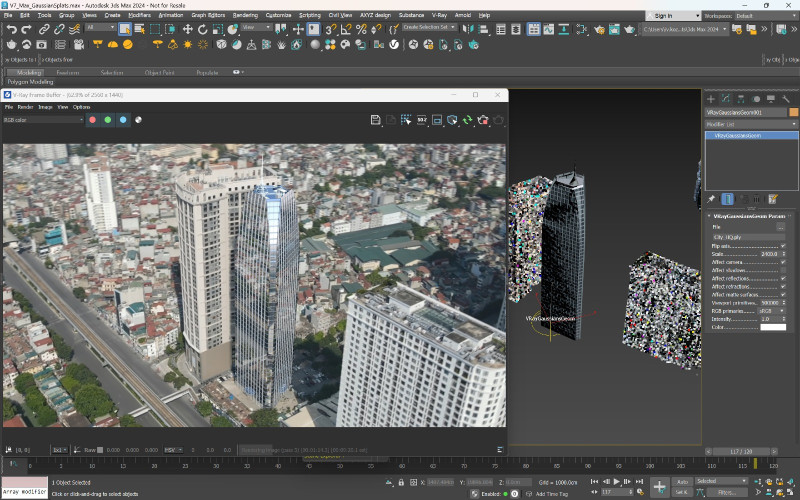Choose the Select and Move tool
The width and height of the screenshot is (800, 500).
coord(187,29)
